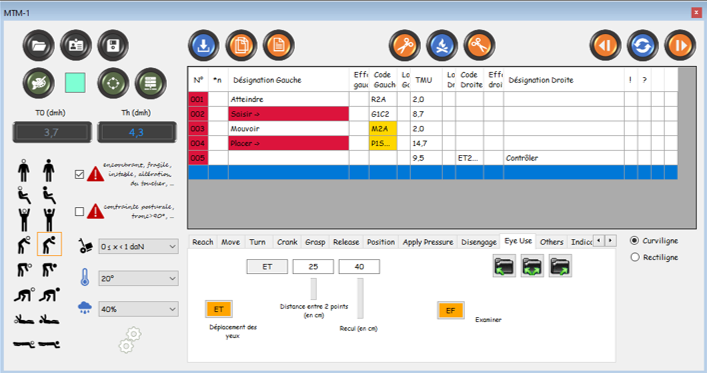Click the grey double gears icon
This screenshot has width=707, height=373.
pyautogui.click(x=130, y=340)
